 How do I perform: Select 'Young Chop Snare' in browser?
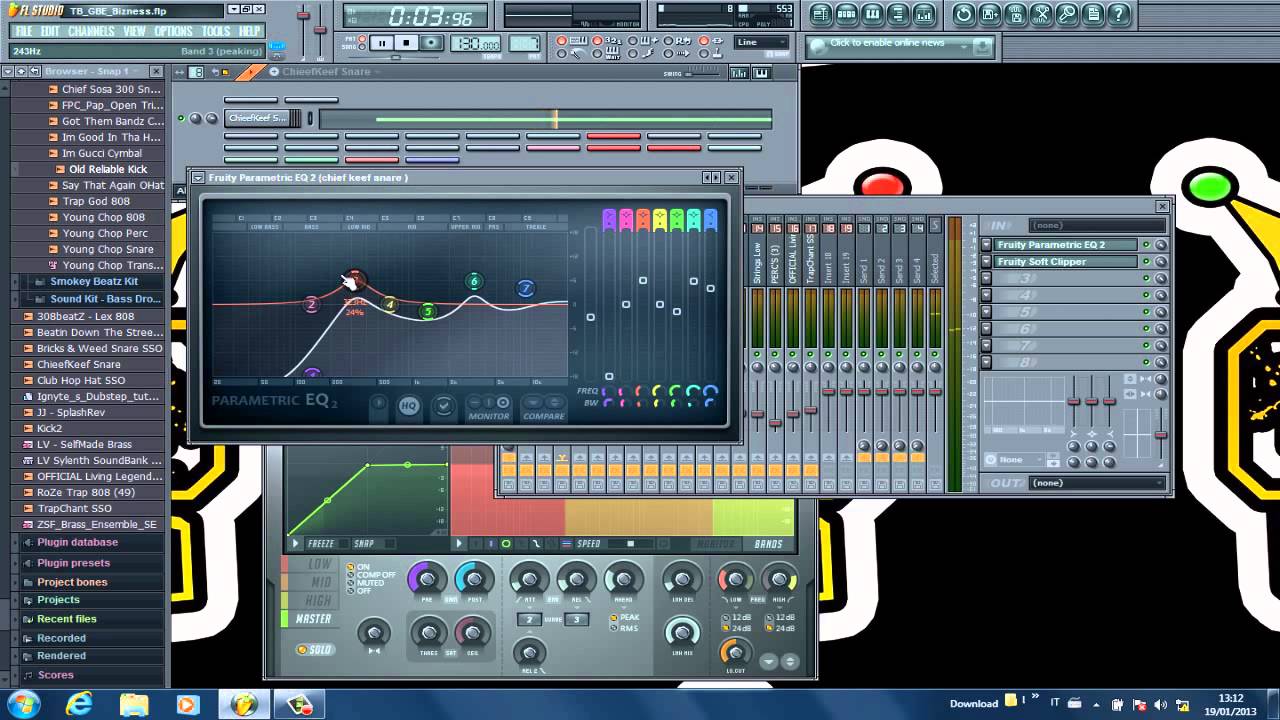point(108,249)
